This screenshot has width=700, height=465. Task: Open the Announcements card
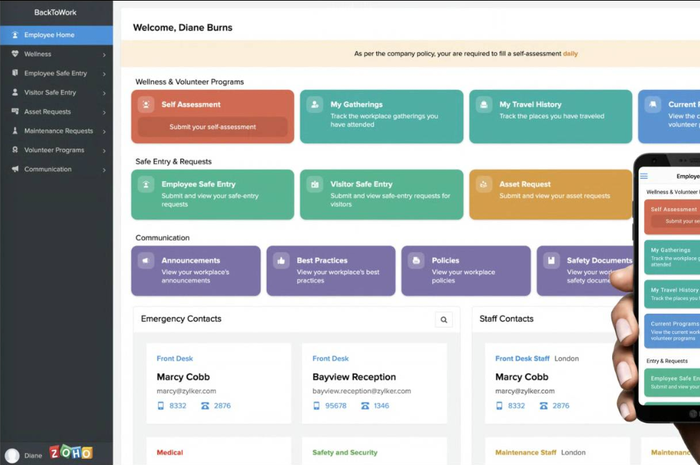196,271
